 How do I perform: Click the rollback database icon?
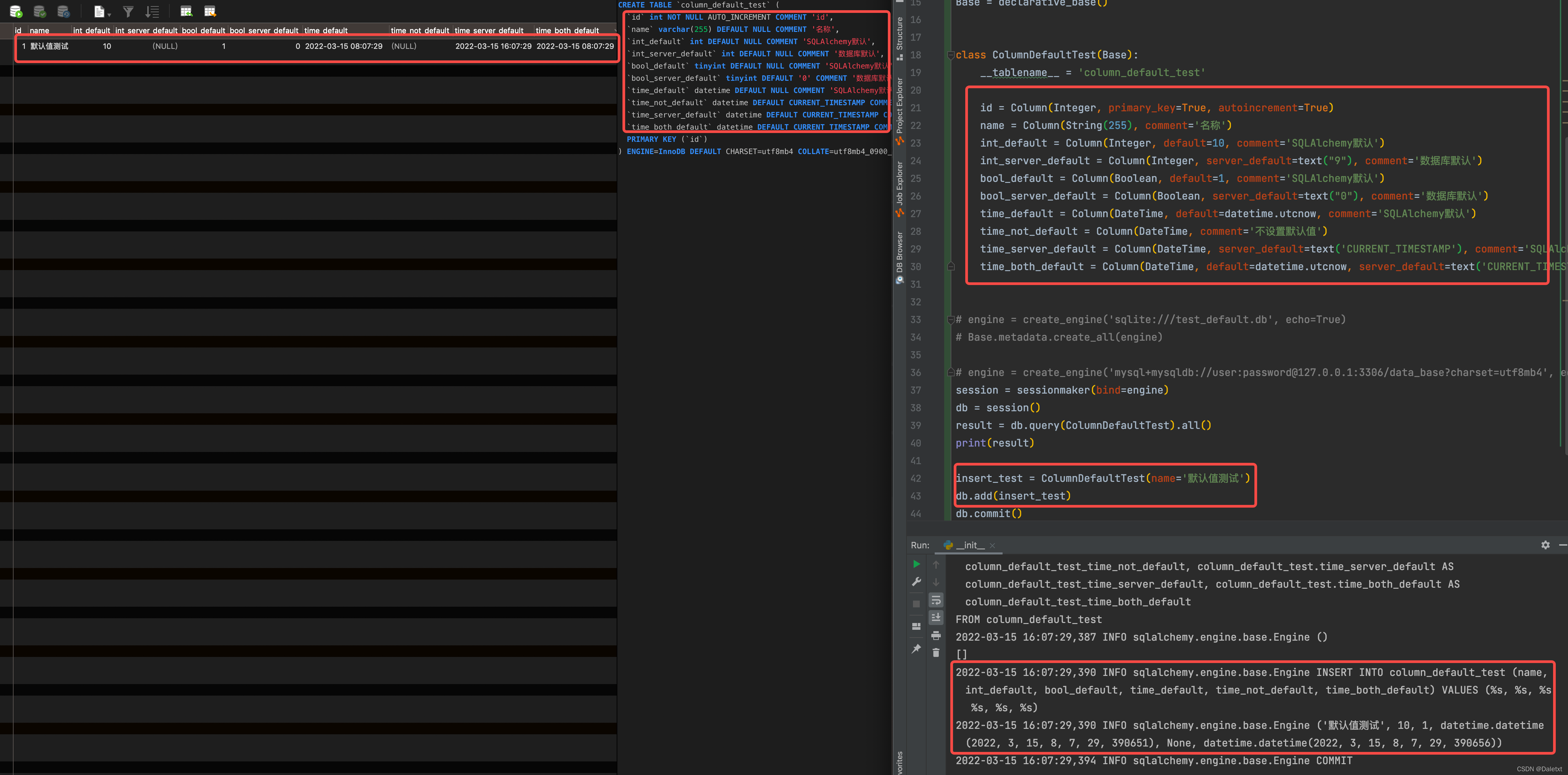(x=63, y=12)
